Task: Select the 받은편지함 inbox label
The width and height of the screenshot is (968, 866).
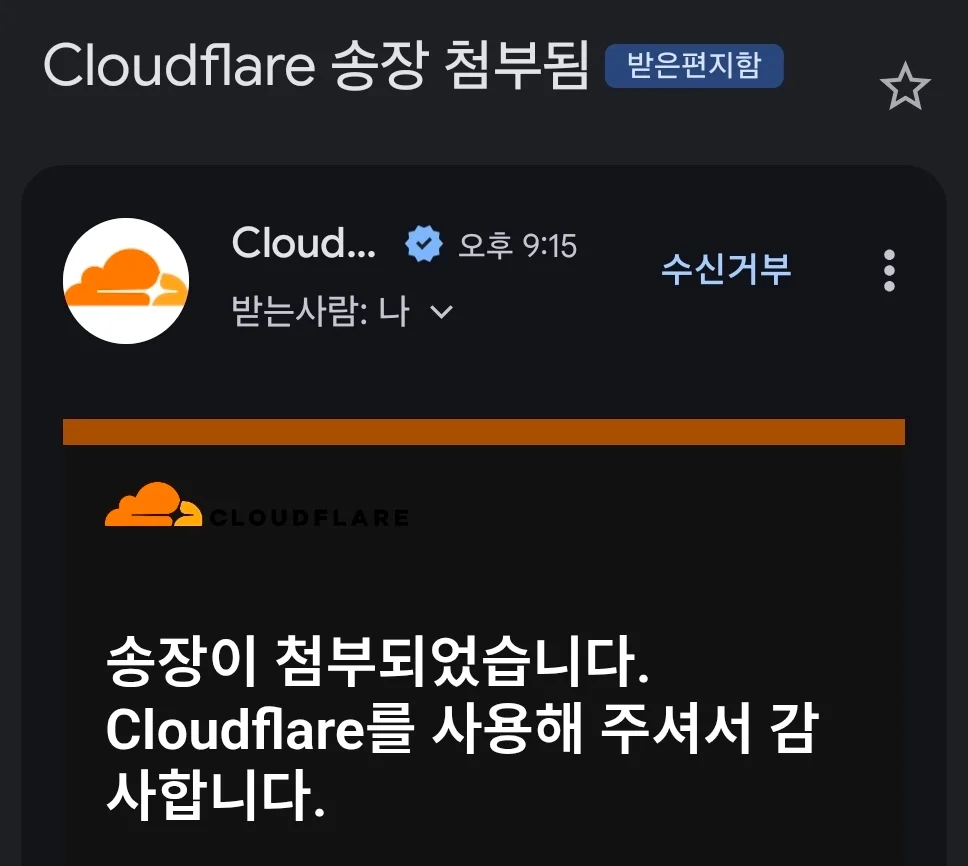Action: pos(694,65)
